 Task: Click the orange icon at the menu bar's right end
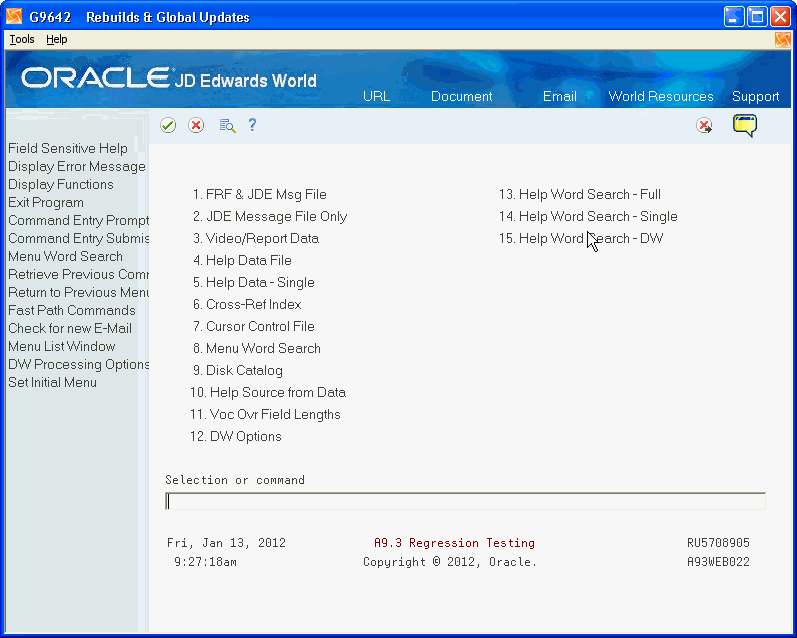click(782, 40)
